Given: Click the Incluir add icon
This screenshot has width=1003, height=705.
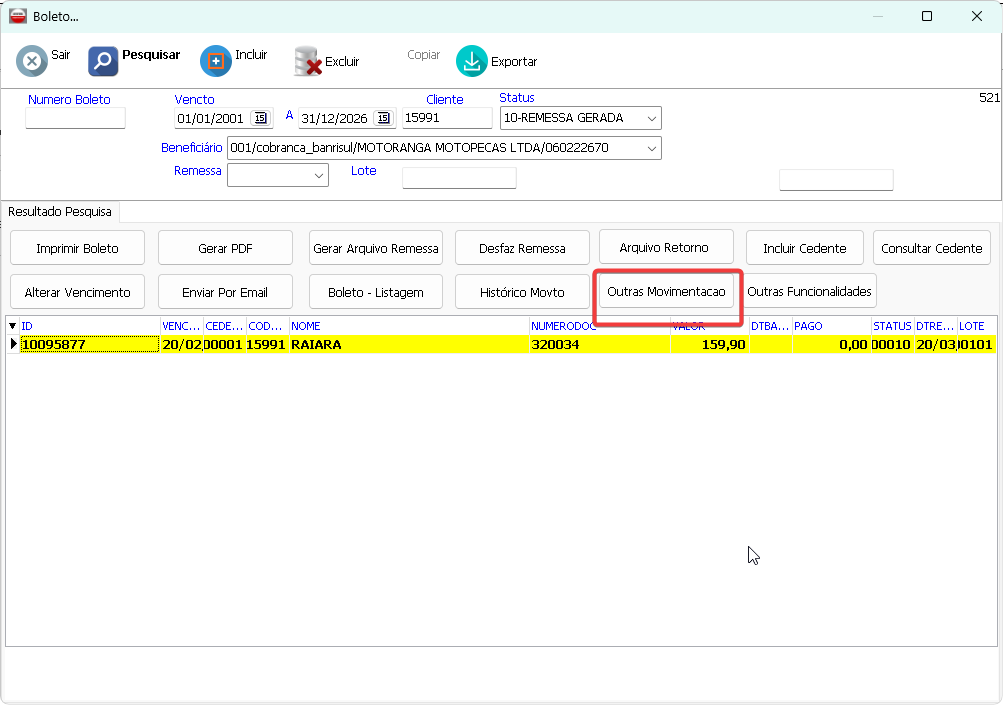Looking at the screenshot, I should (216, 61).
